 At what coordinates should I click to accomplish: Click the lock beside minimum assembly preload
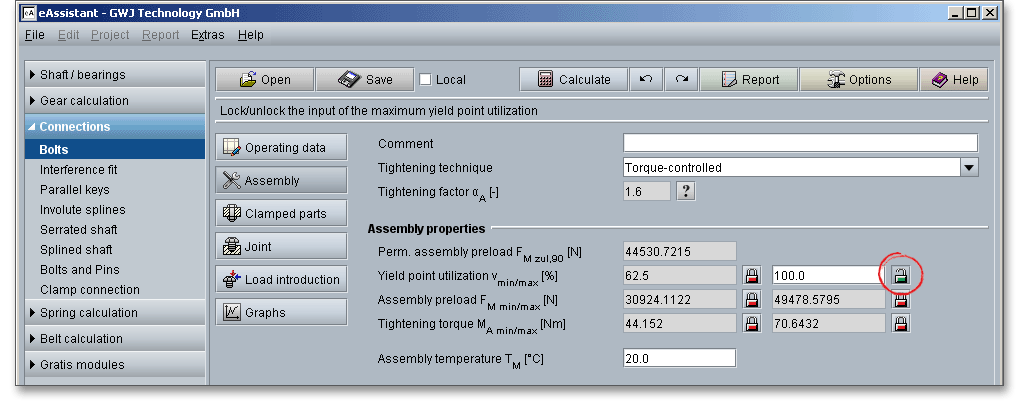click(x=751, y=299)
